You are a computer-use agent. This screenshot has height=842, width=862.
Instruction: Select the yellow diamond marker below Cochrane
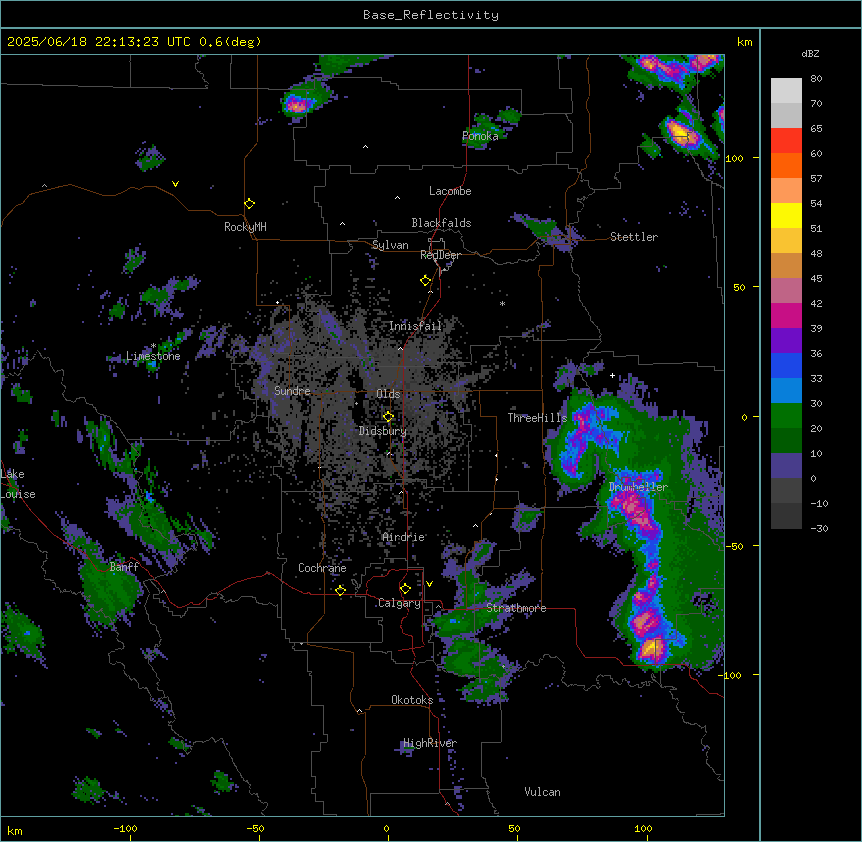[x=340, y=590]
